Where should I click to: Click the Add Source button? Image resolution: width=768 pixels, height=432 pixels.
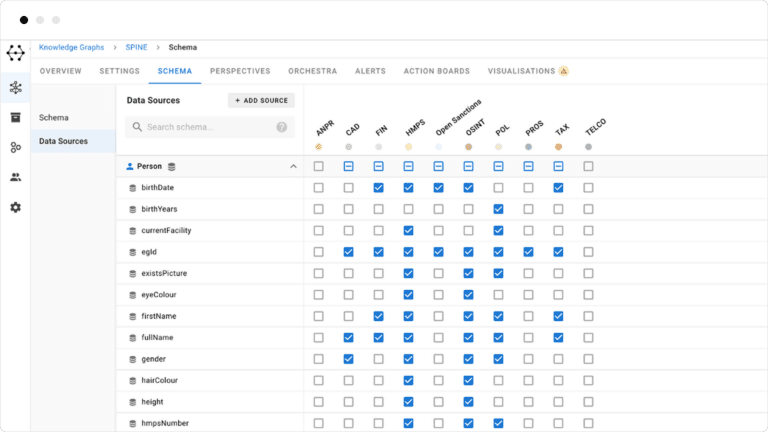[x=261, y=101]
